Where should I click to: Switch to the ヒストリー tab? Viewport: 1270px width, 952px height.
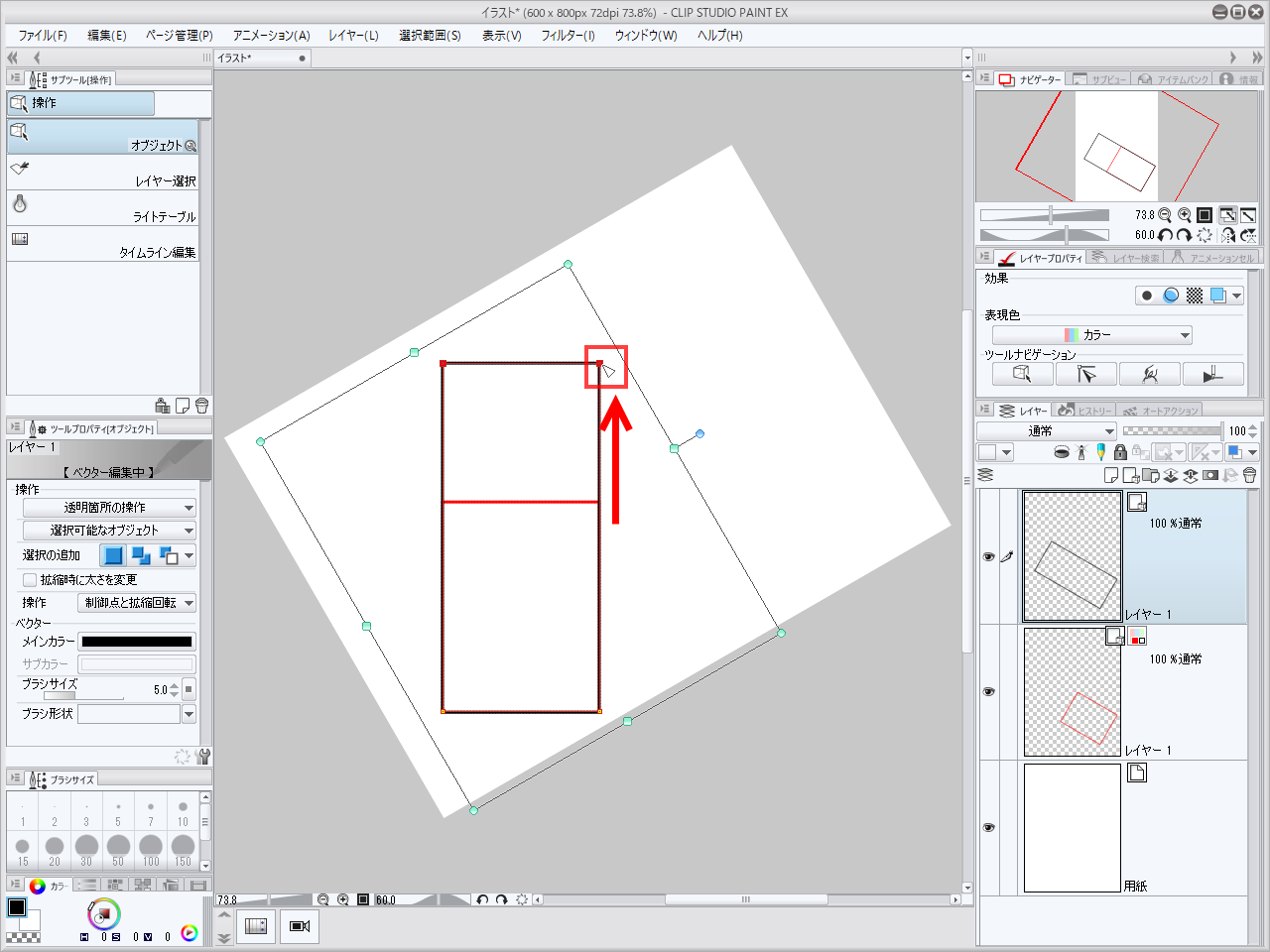(x=1085, y=411)
